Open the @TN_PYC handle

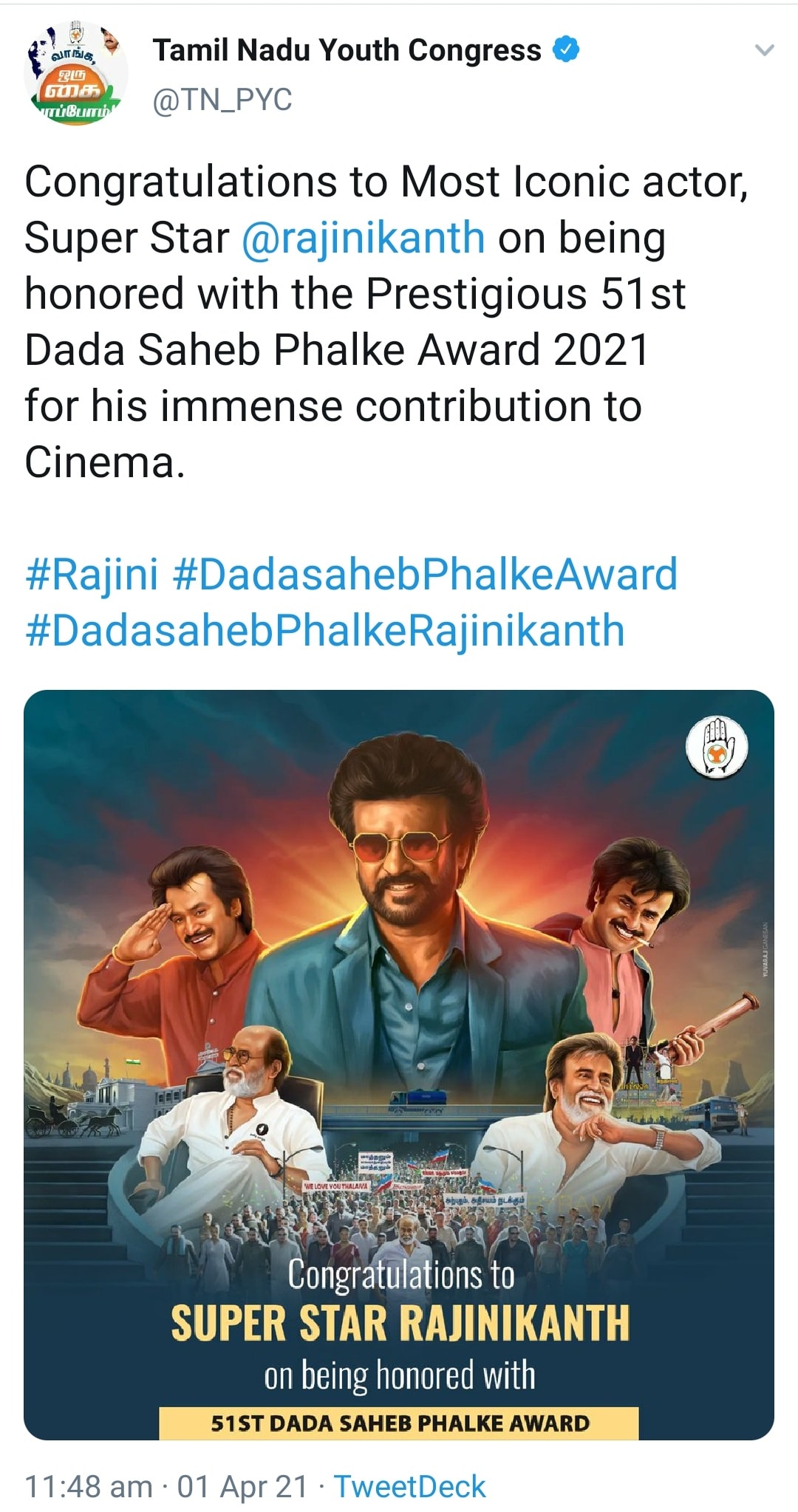222,99
